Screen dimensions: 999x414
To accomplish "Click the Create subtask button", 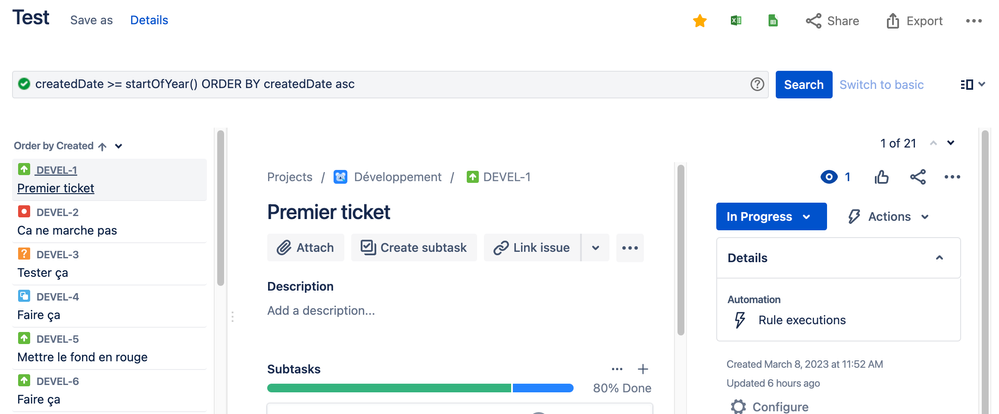I will (x=413, y=248).
